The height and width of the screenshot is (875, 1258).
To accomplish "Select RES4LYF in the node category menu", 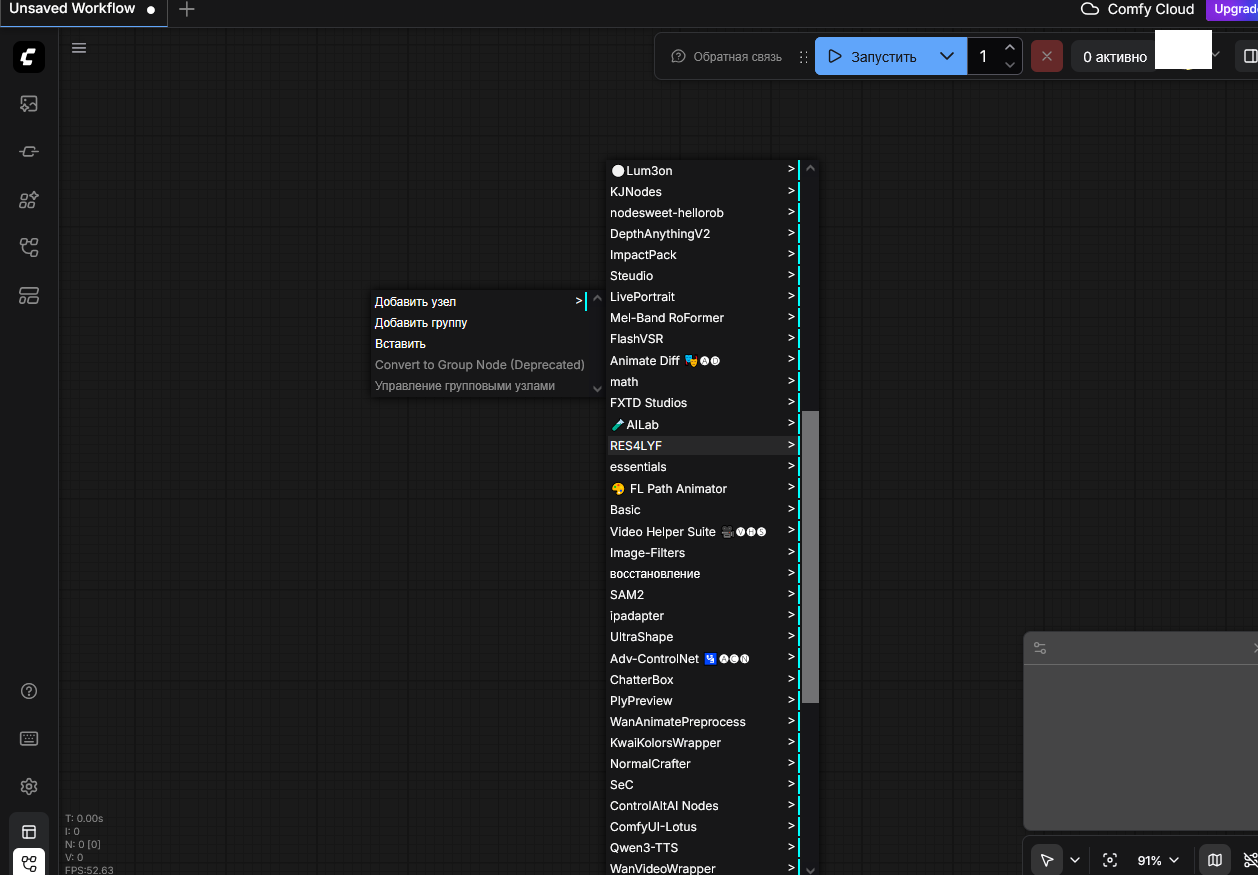I will click(x=636, y=446).
